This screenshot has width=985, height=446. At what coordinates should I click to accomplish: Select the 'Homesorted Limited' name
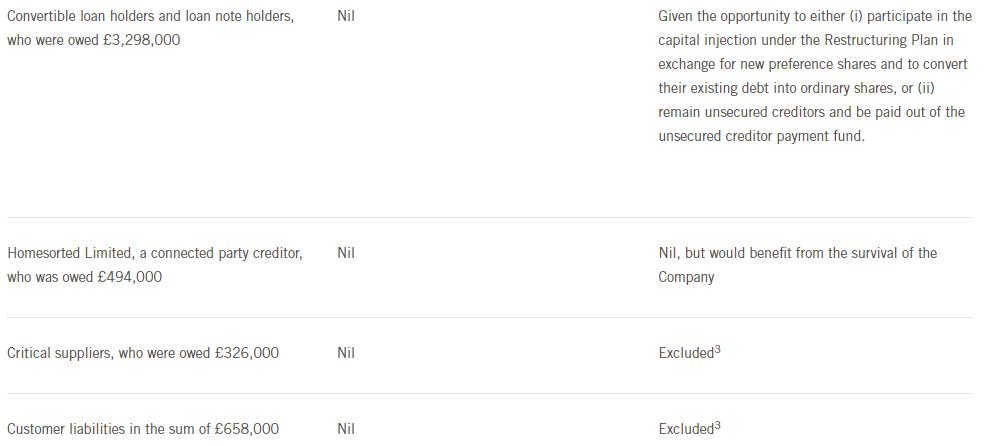point(66,253)
